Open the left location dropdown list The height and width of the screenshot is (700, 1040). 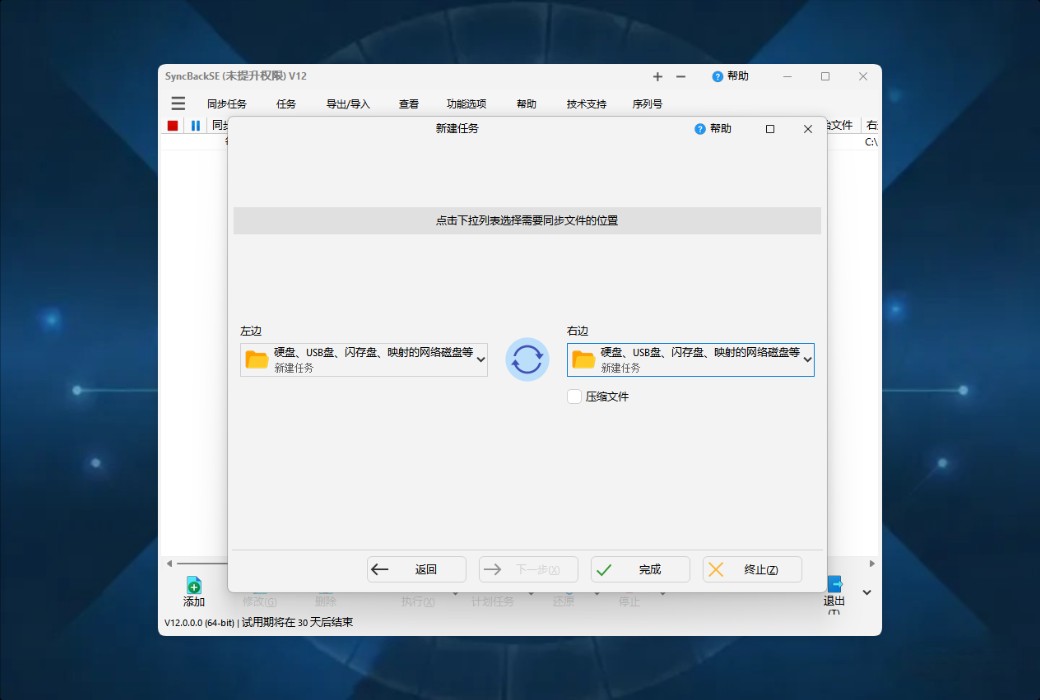(479, 359)
